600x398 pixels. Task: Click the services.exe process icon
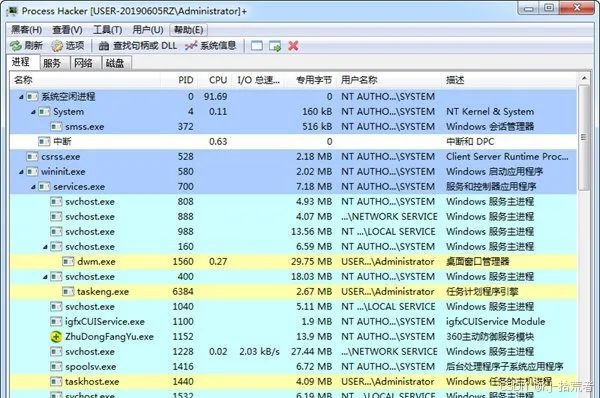[x=44, y=187]
